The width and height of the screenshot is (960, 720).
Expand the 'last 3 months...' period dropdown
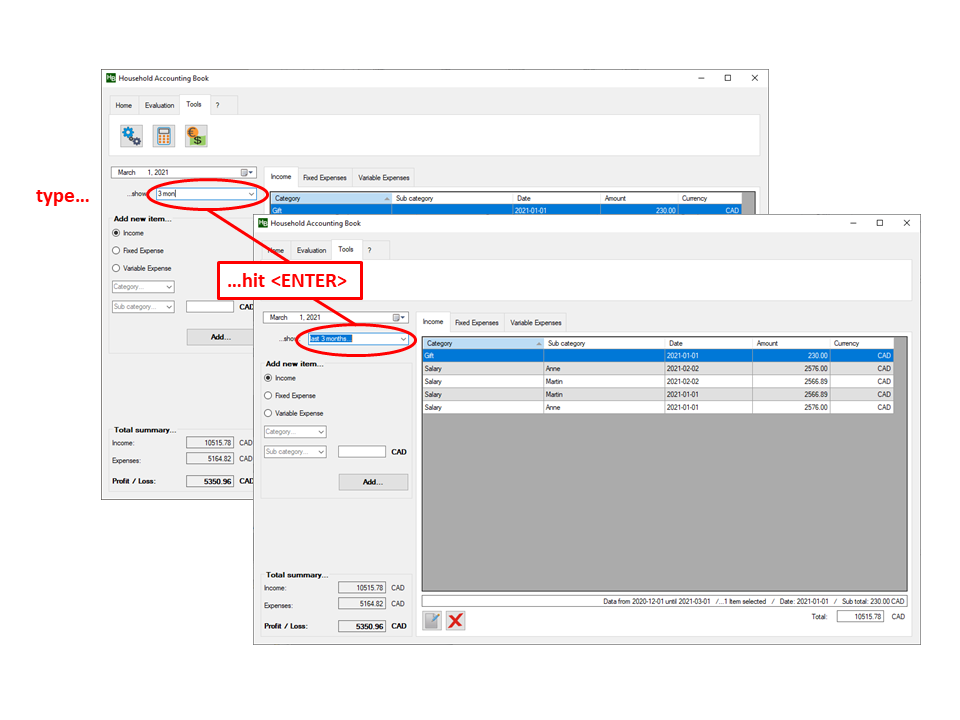tap(404, 339)
